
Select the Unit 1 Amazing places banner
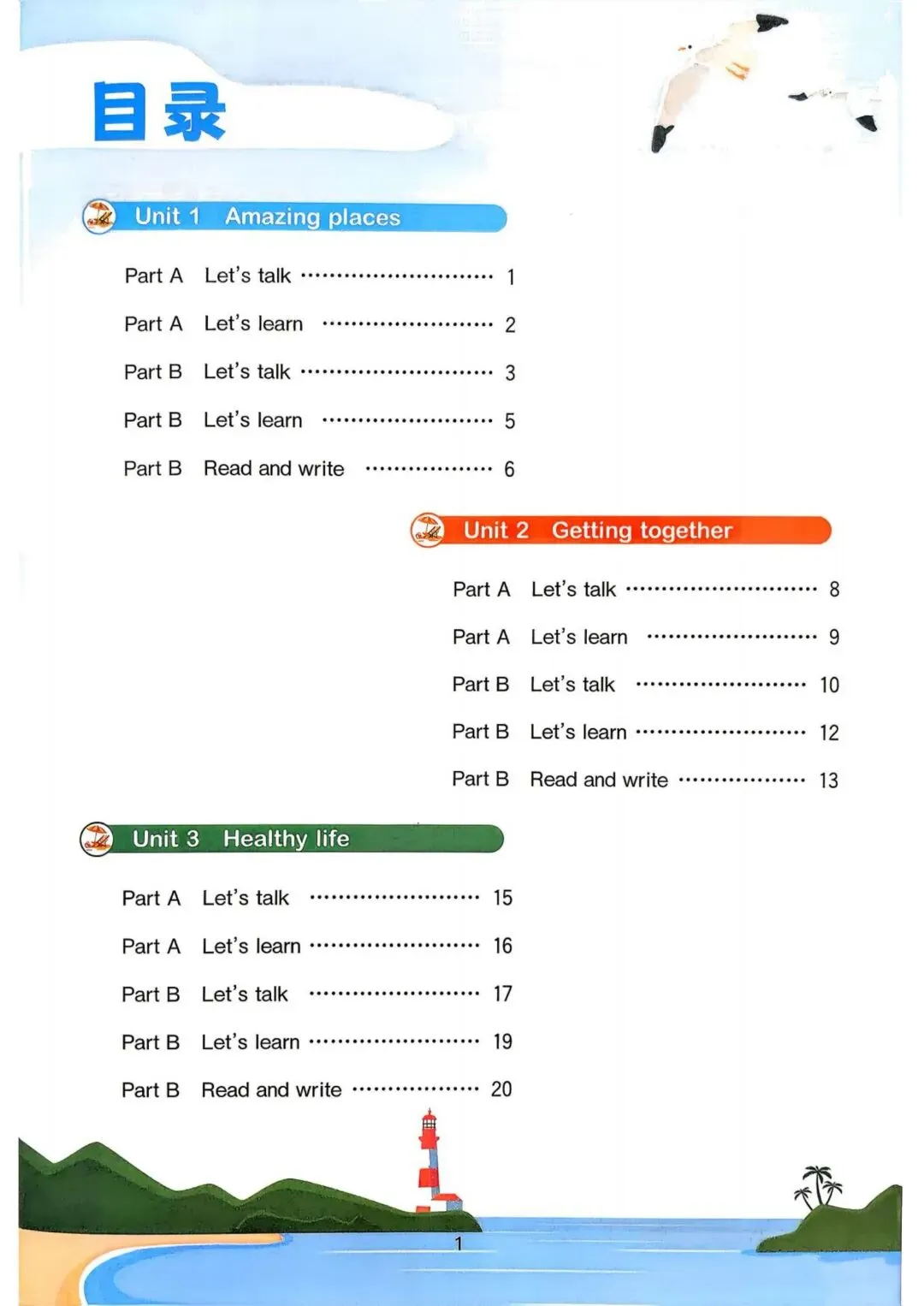pos(295,217)
